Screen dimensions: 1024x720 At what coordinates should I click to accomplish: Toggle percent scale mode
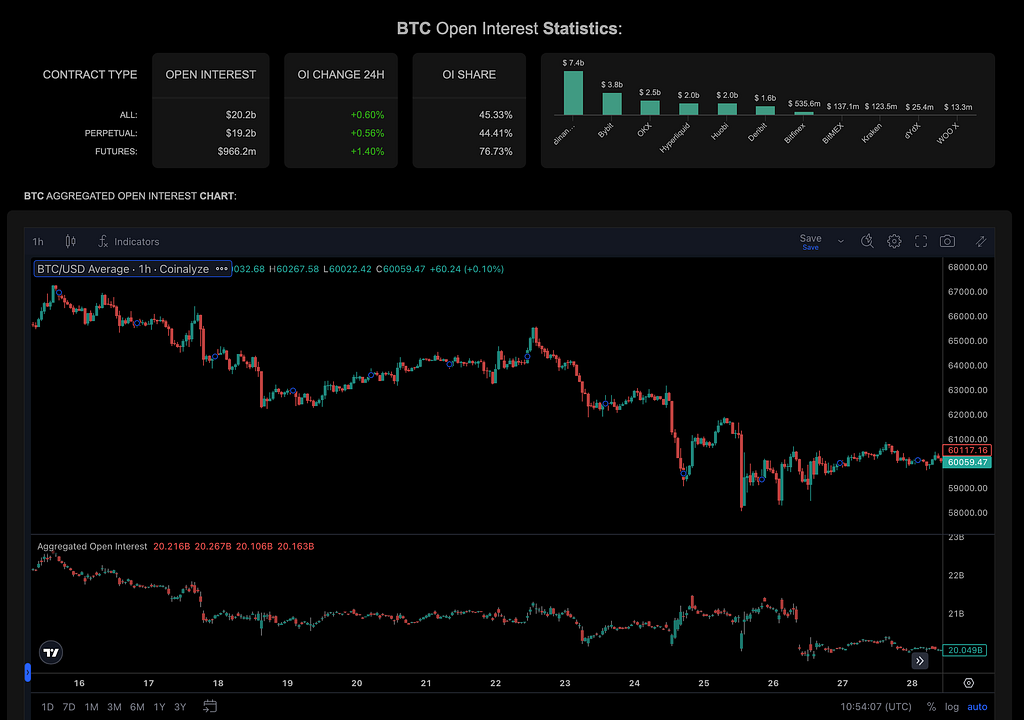[x=931, y=707]
